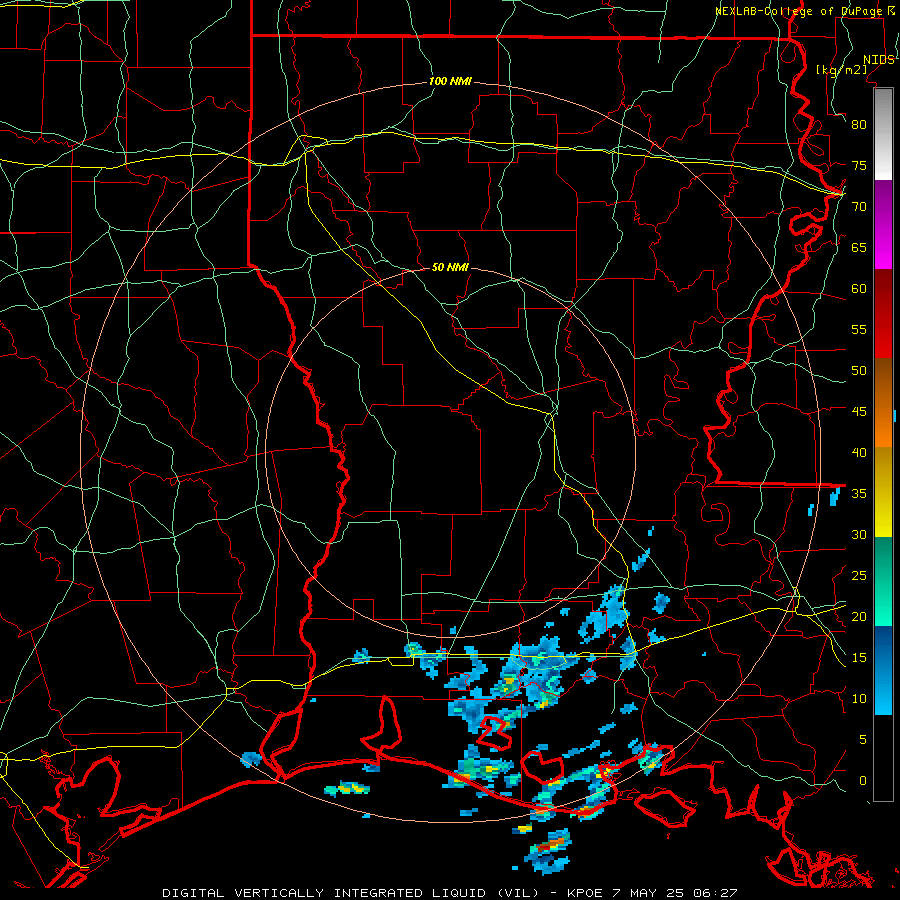
Task: Click the white segment of the VIL legend
Action: coord(883,134)
